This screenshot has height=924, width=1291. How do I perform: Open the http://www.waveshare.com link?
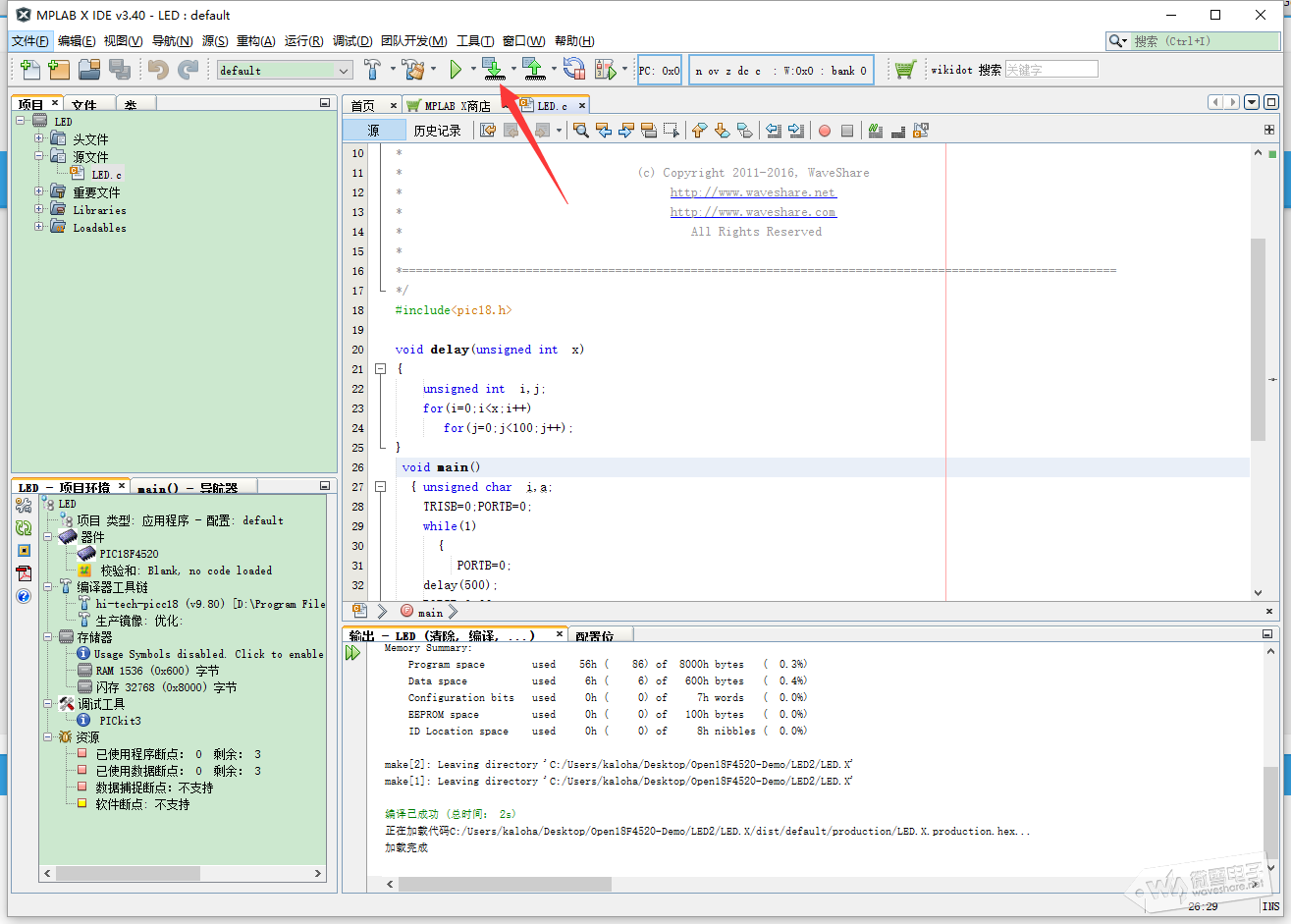(753, 212)
